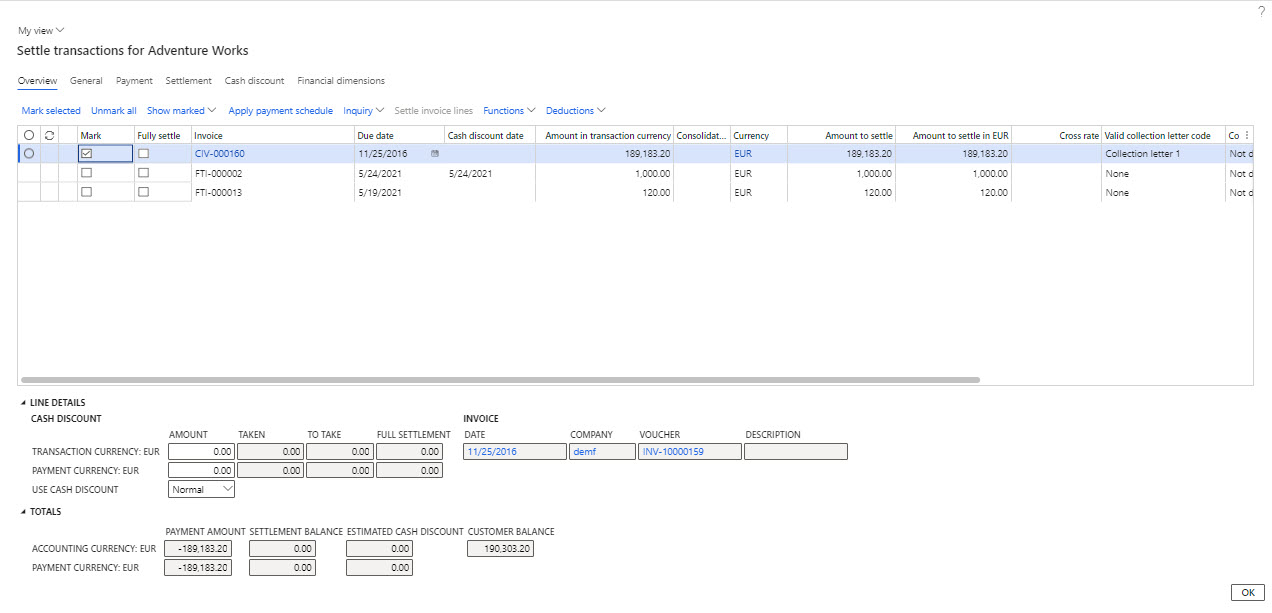Switch to the Cash discount tab
This screenshot has width=1272, height=613.
pos(254,81)
